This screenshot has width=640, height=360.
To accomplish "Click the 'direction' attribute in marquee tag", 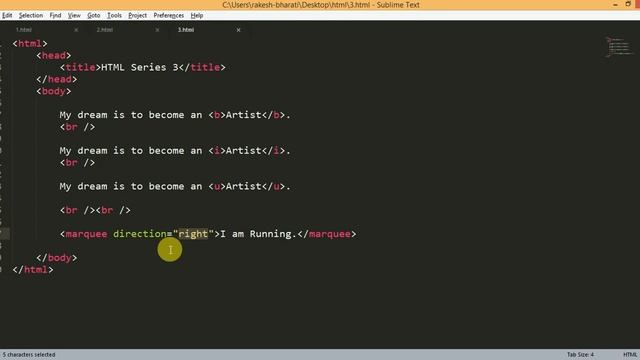I will point(140,234).
